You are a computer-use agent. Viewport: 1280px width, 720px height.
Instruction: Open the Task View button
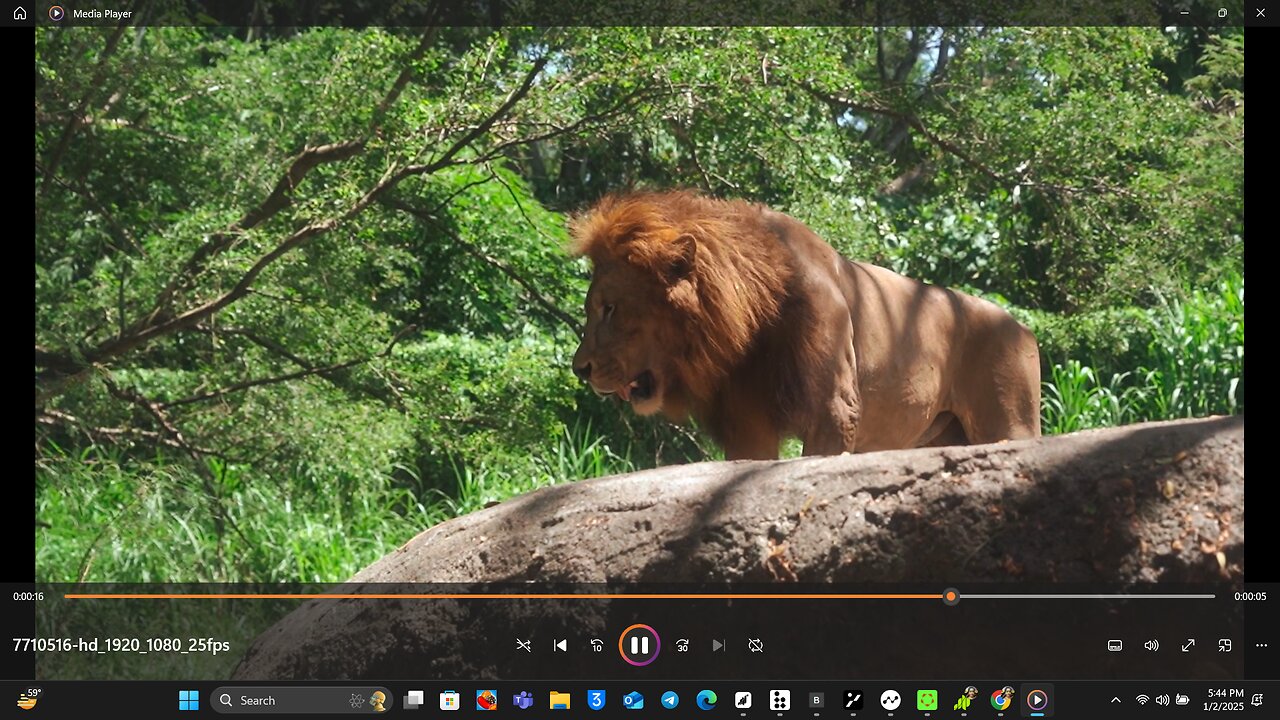pyautogui.click(x=413, y=700)
